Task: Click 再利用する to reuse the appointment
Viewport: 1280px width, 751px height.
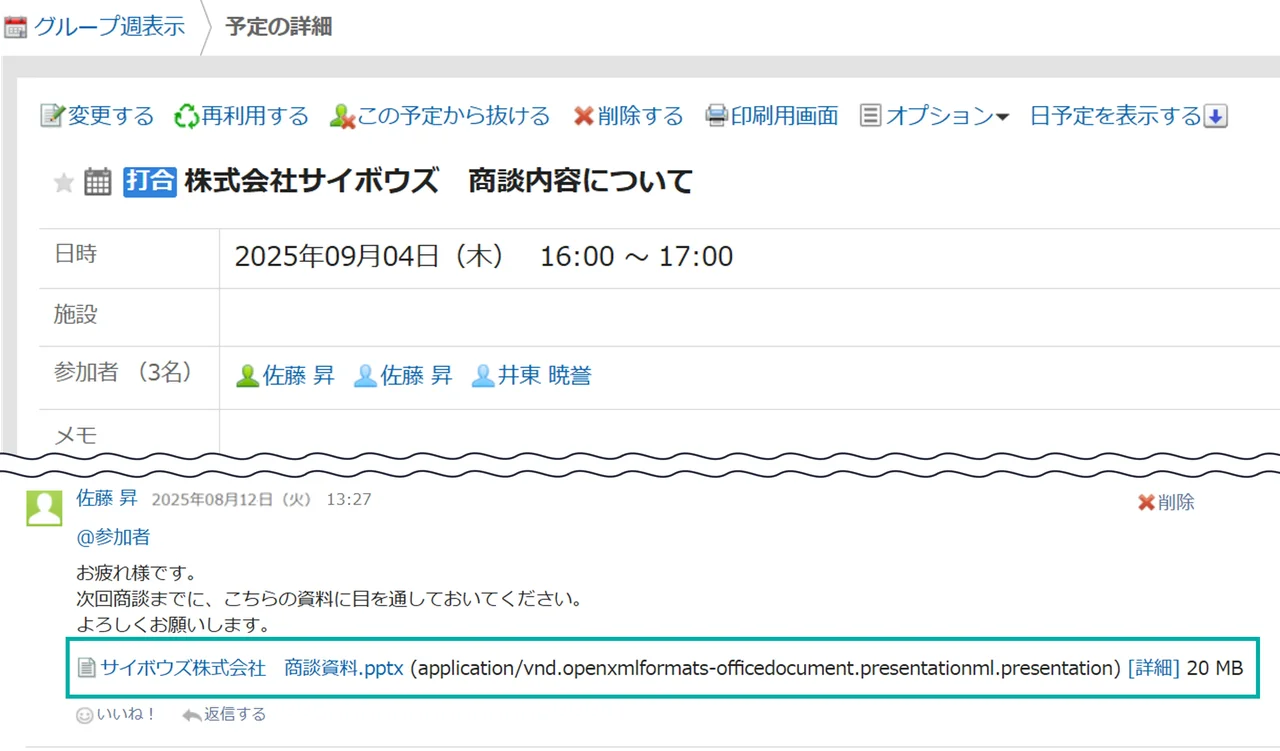Action: (256, 116)
